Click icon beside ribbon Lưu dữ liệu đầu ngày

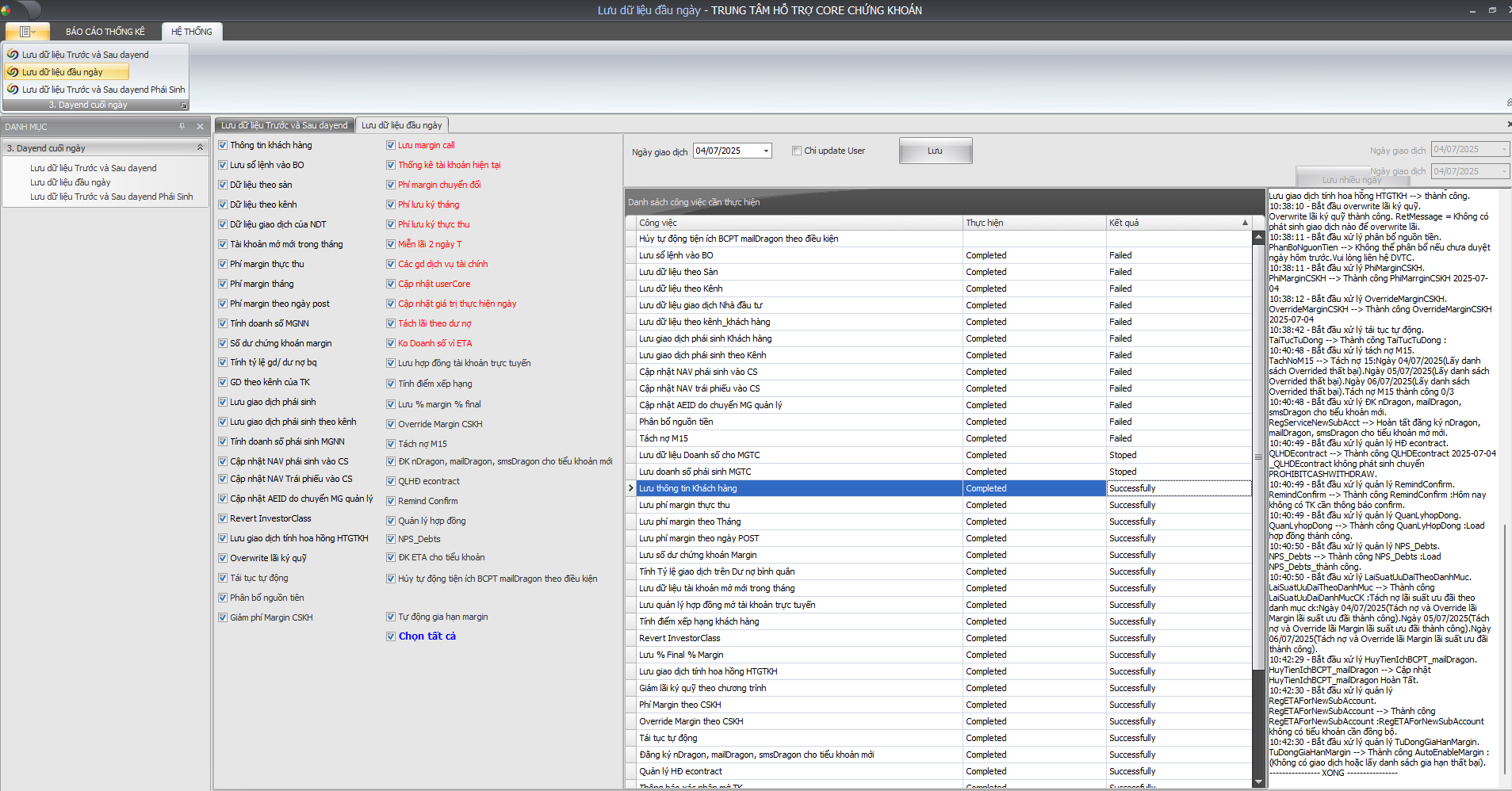pos(13,72)
